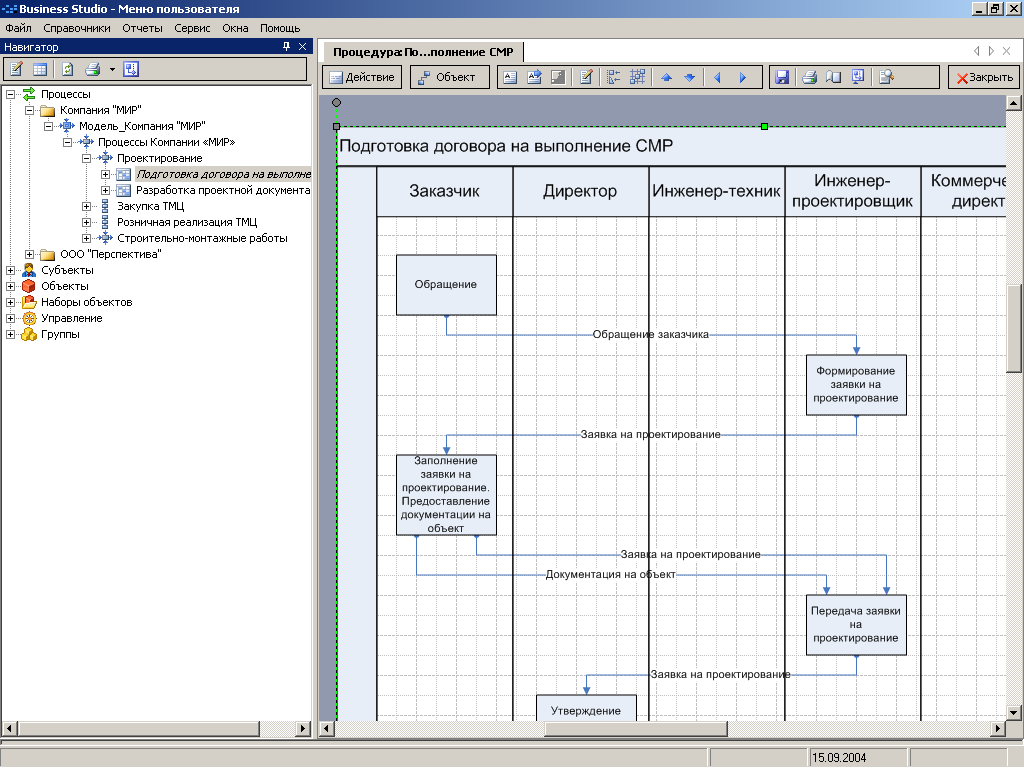Click the align elements tree icon

613,77
